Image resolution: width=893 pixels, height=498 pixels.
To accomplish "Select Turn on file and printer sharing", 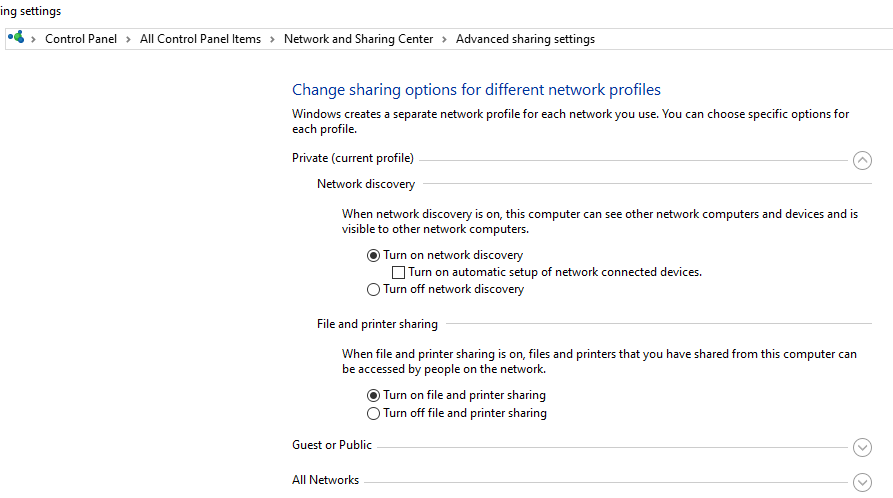I will (x=374, y=395).
